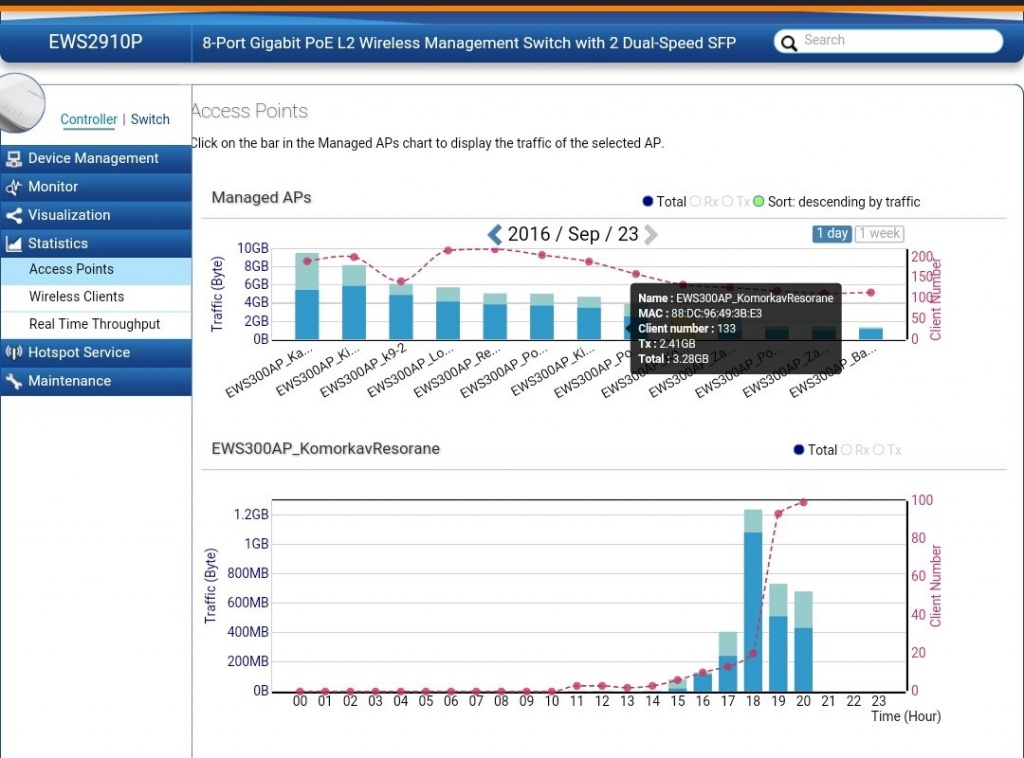Click the EWS300AP_KomorkavResorane chart title
1024x758 pixels.
tap(325, 449)
